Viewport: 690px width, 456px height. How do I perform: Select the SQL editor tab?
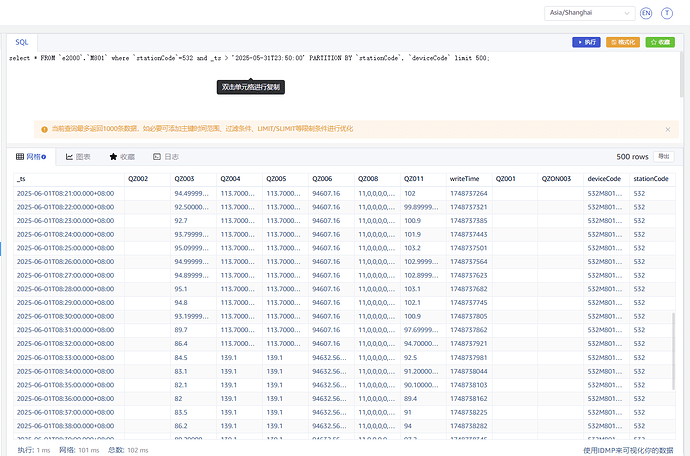21,42
